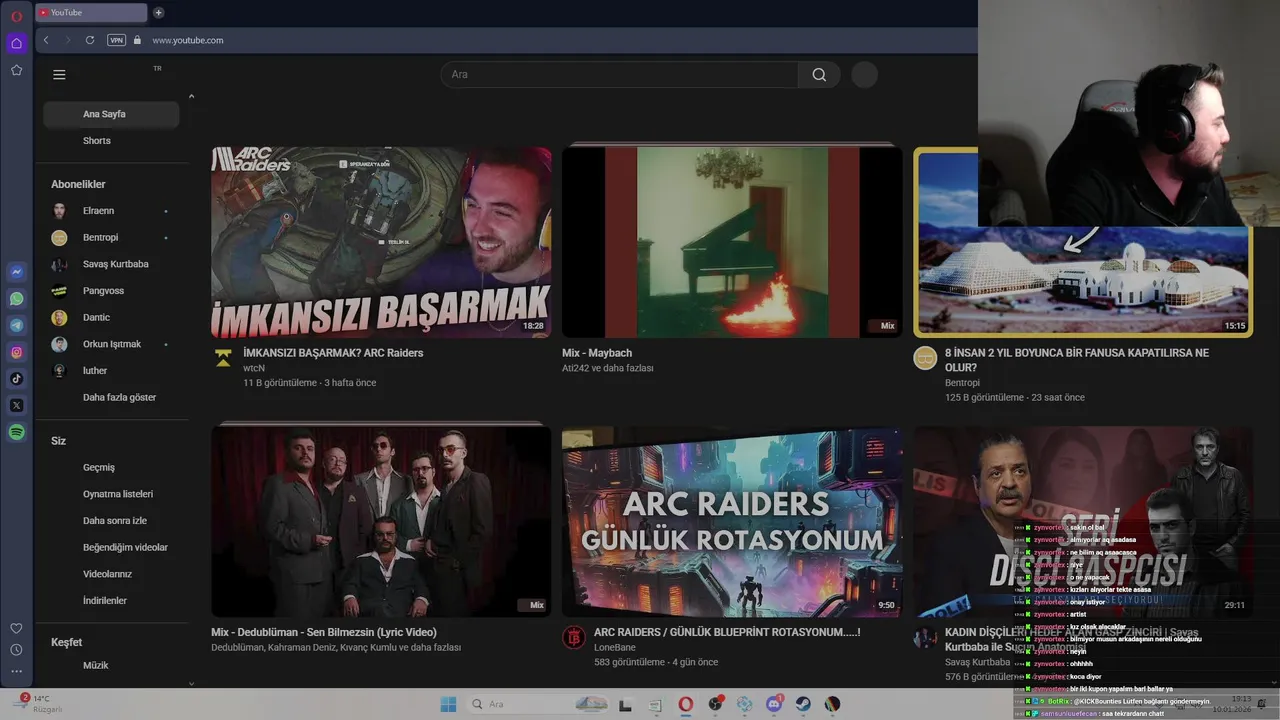
Task: Toggle the Opera VPN badge
Action: 117,40
